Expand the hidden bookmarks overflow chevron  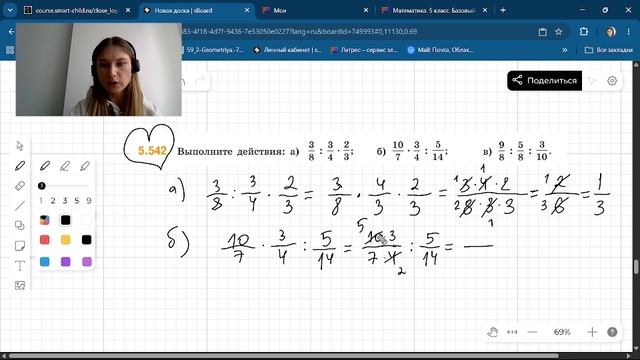click(565, 50)
